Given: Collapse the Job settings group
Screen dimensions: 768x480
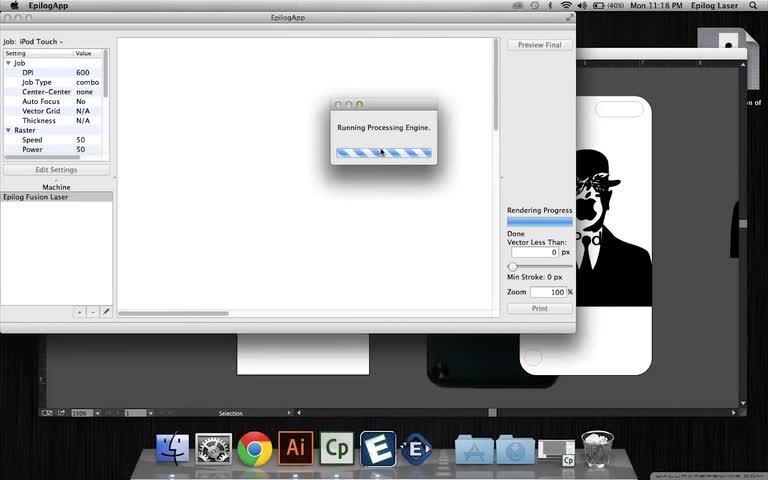Looking at the screenshot, I should 8,63.
